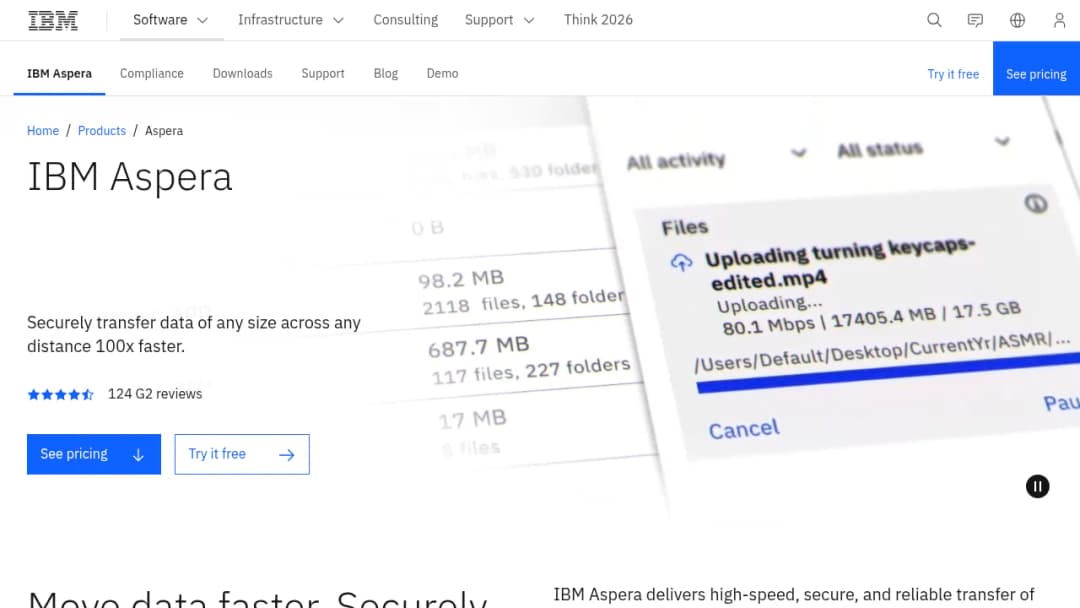Expand the Software menu
The image size is (1080, 608).
[171, 20]
